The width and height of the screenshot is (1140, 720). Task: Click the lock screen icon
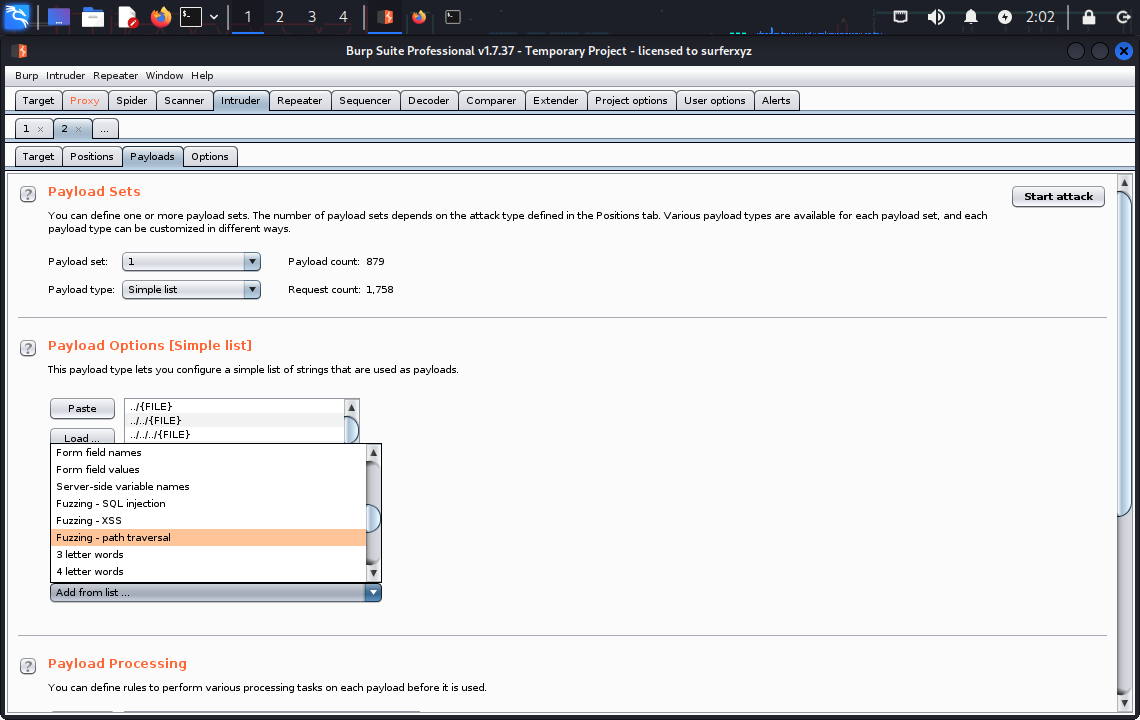coord(1088,17)
